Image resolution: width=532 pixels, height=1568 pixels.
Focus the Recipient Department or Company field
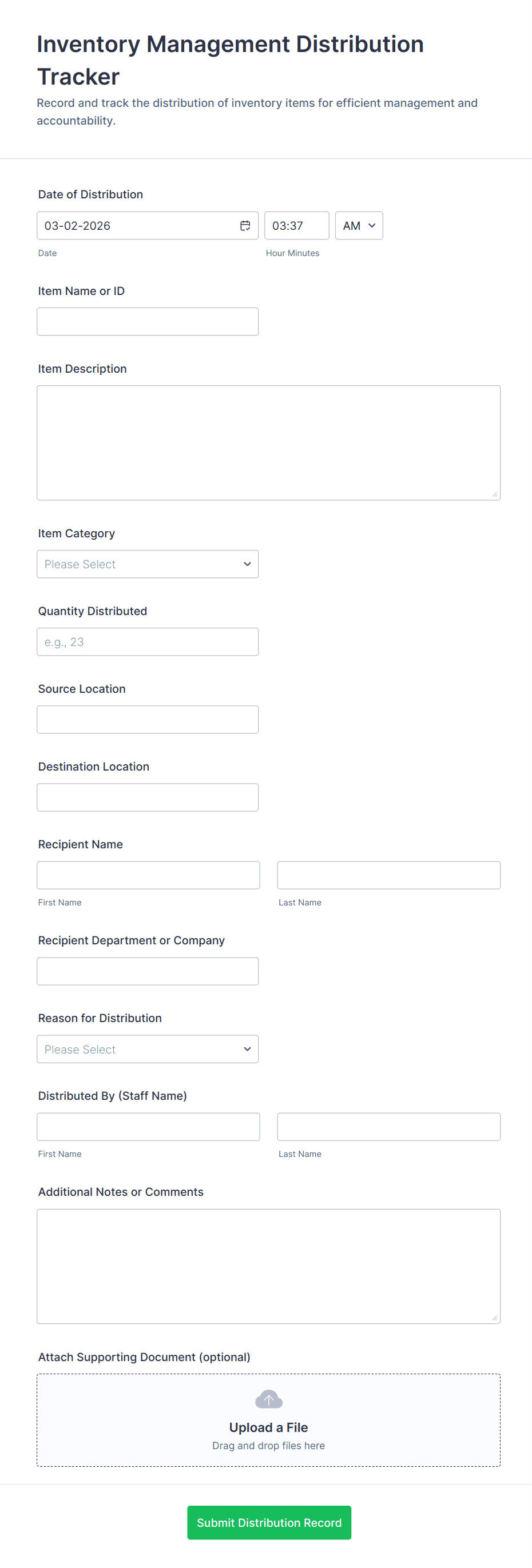point(148,971)
